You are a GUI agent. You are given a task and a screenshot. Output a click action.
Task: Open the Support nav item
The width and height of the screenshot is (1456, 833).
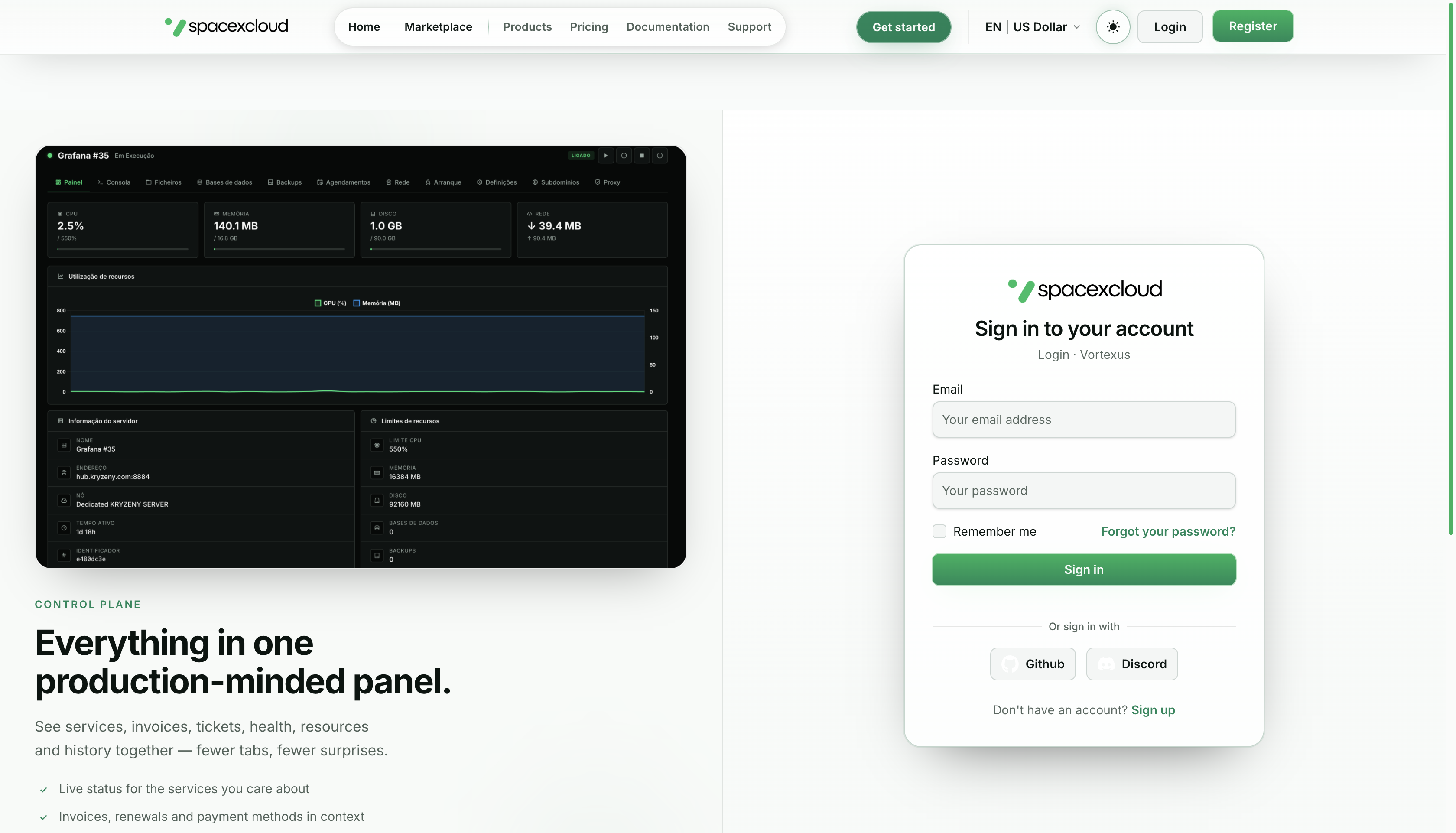pos(749,27)
